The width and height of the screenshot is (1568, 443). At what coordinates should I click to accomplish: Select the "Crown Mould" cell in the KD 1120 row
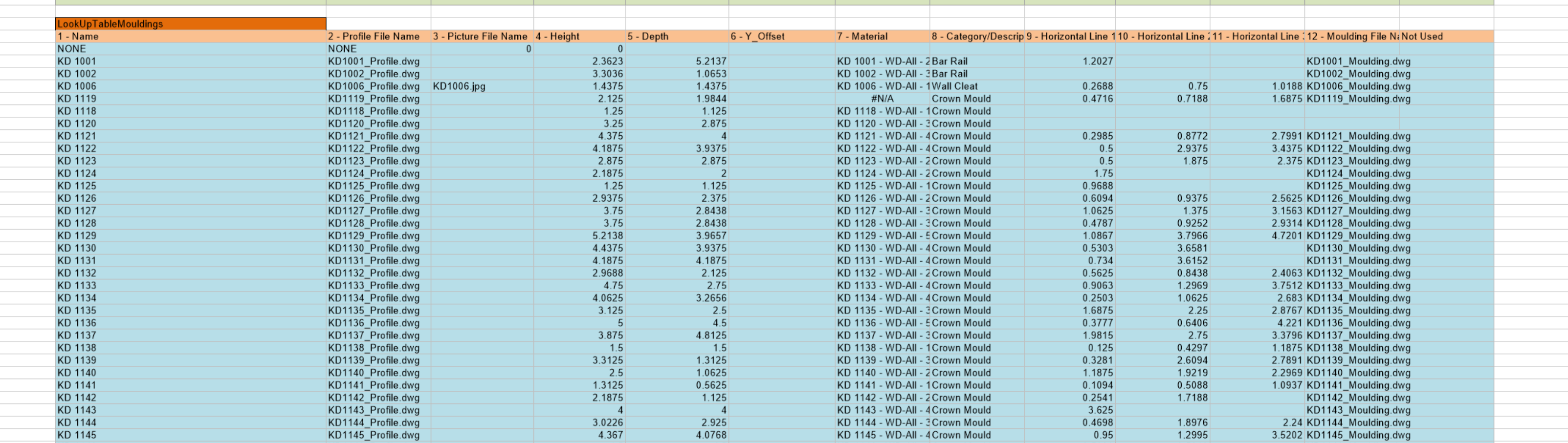coord(977,124)
